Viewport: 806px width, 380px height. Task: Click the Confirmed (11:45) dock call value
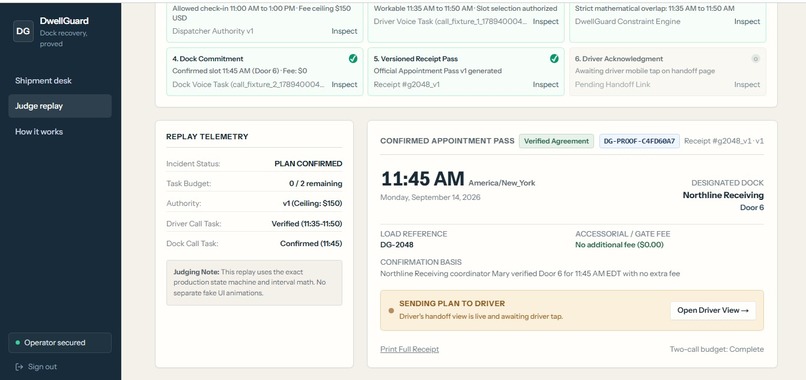[311, 243]
